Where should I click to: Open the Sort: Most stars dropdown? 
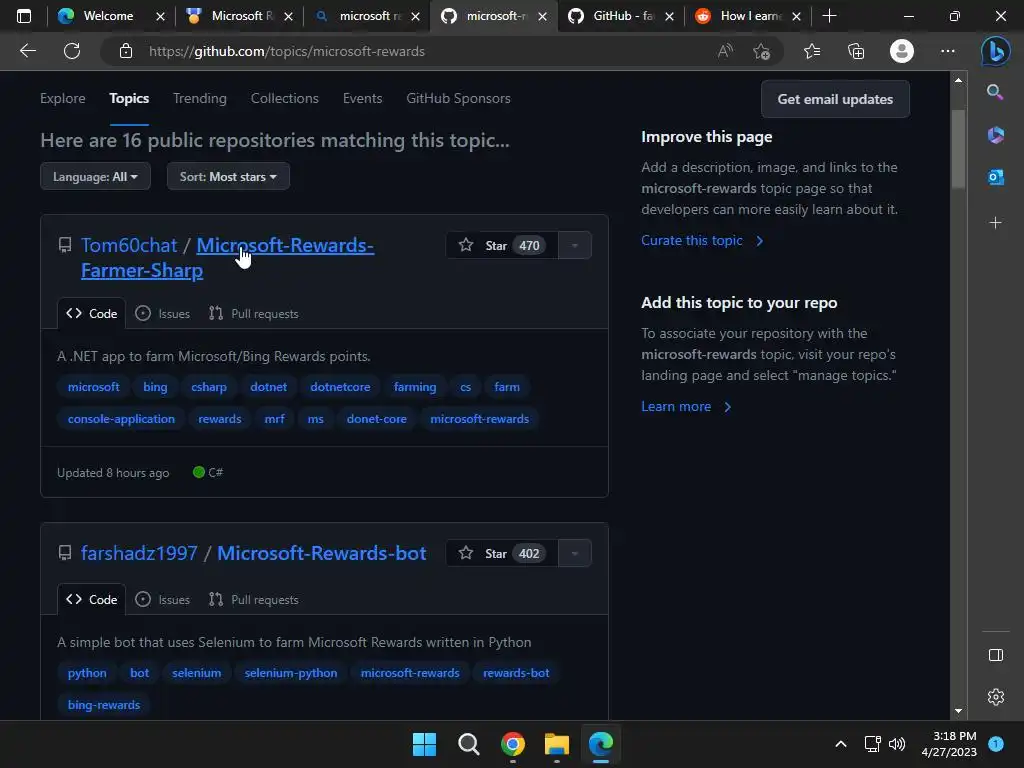click(228, 176)
